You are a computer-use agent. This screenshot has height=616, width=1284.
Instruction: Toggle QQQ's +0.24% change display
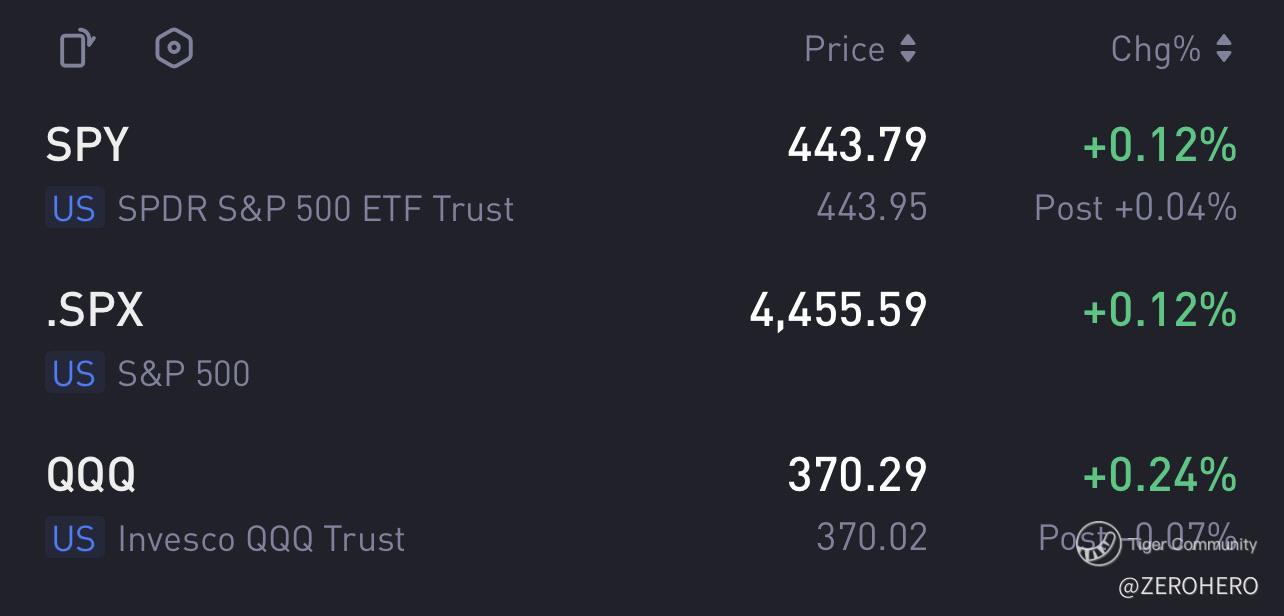tap(1159, 474)
